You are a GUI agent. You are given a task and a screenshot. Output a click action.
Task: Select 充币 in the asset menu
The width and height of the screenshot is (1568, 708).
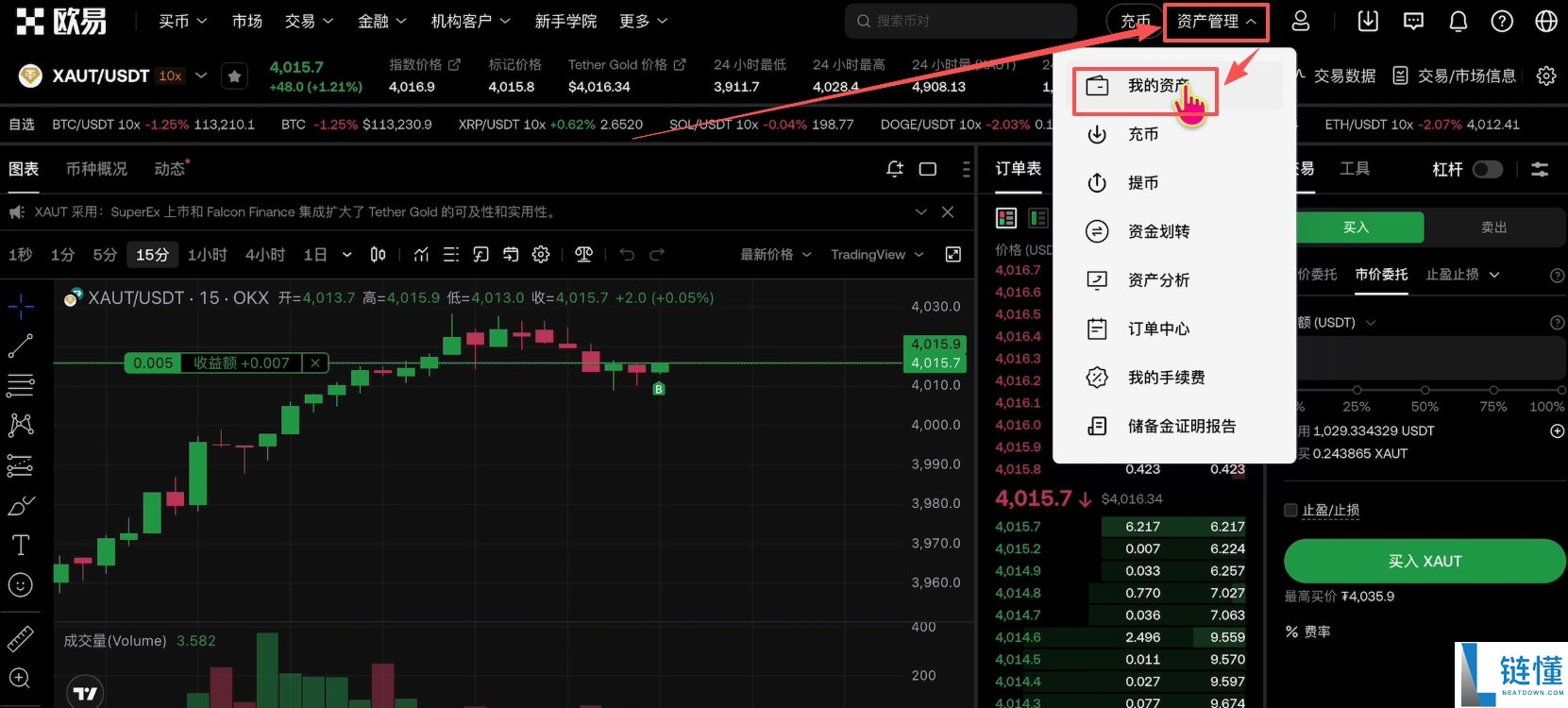pyautogui.click(x=1142, y=134)
